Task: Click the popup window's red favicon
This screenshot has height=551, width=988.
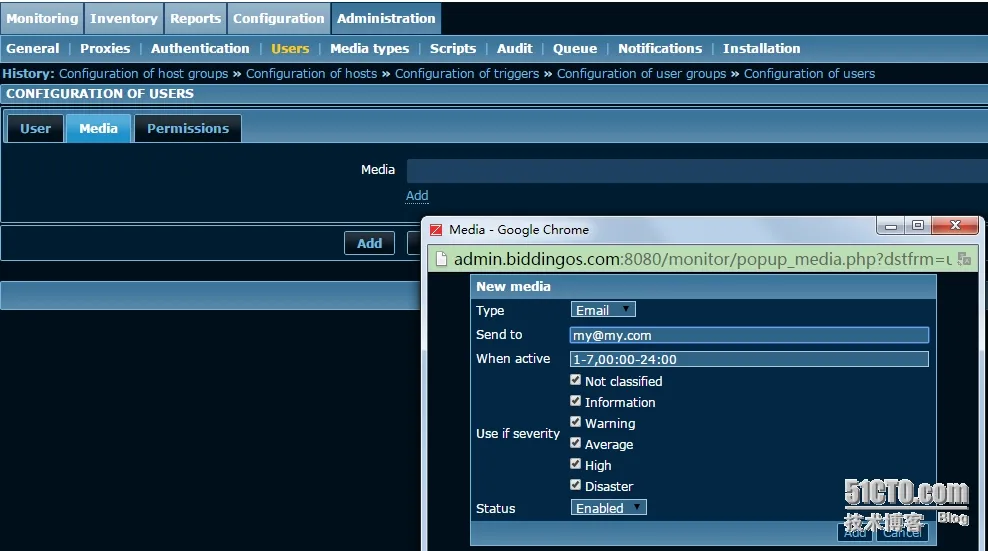Action: [x=436, y=230]
